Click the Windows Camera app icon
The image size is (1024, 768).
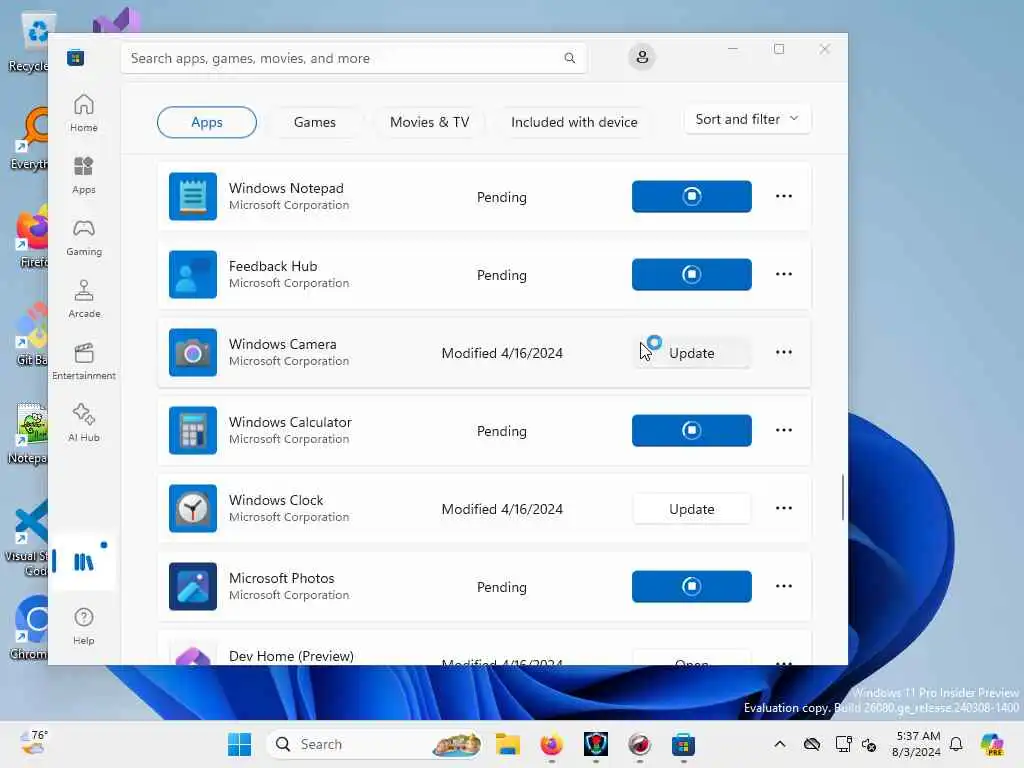pyautogui.click(x=193, y=353)
